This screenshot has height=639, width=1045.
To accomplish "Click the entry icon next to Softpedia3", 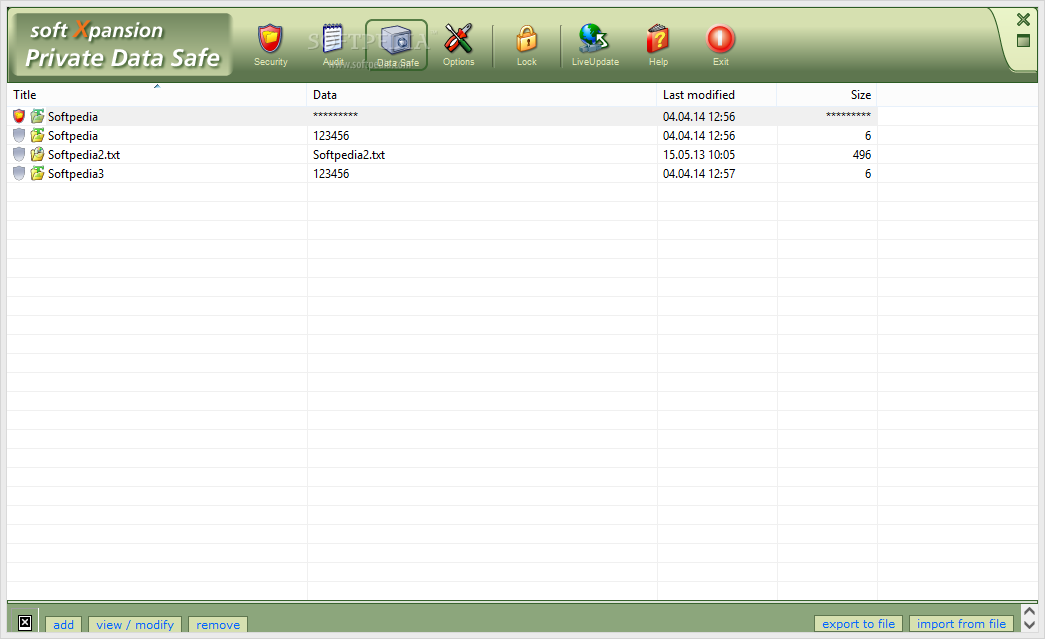I will tap(37, 173).
